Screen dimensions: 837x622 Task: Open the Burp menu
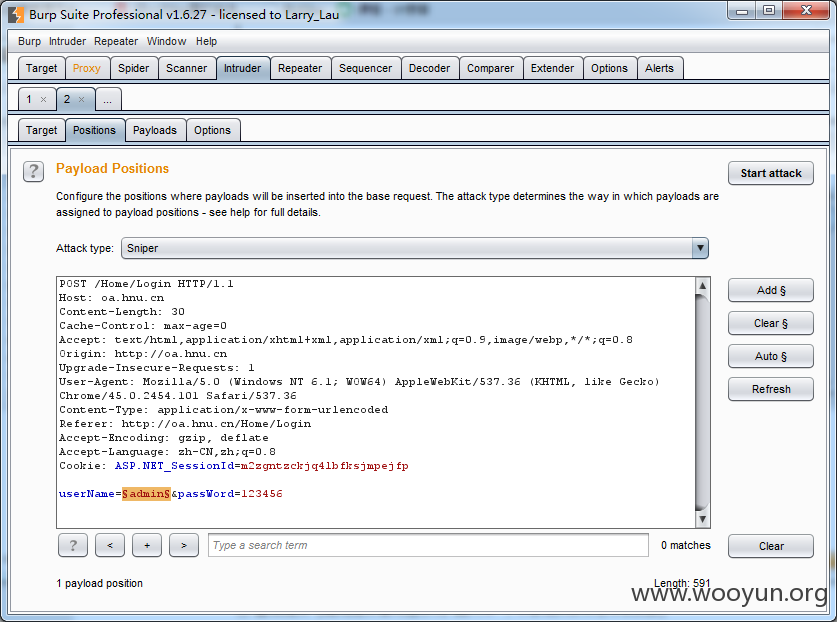pos(29,41)
